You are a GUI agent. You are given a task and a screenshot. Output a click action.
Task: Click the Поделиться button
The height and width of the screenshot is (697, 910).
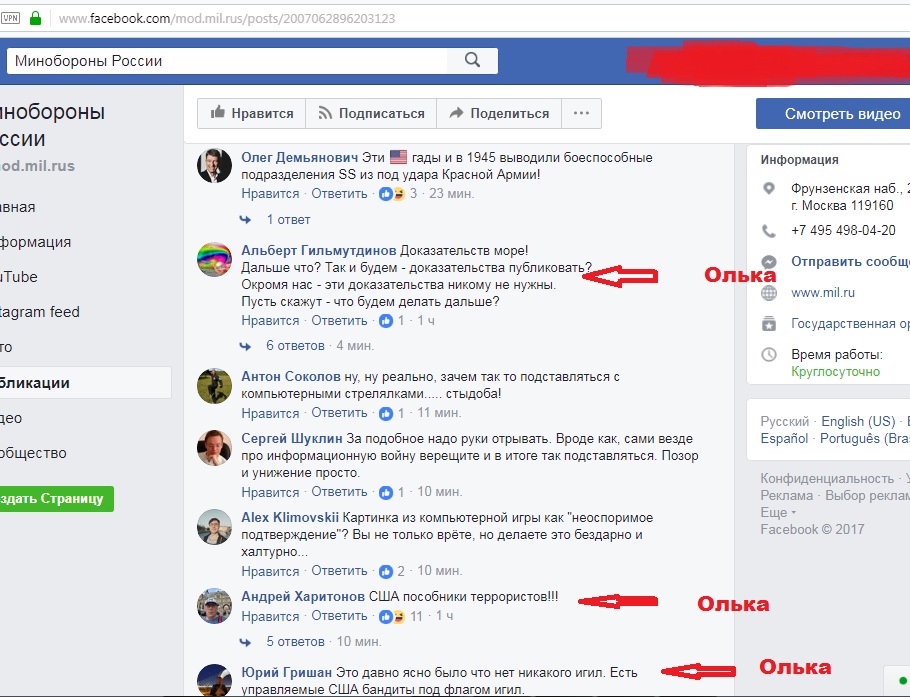499,113
